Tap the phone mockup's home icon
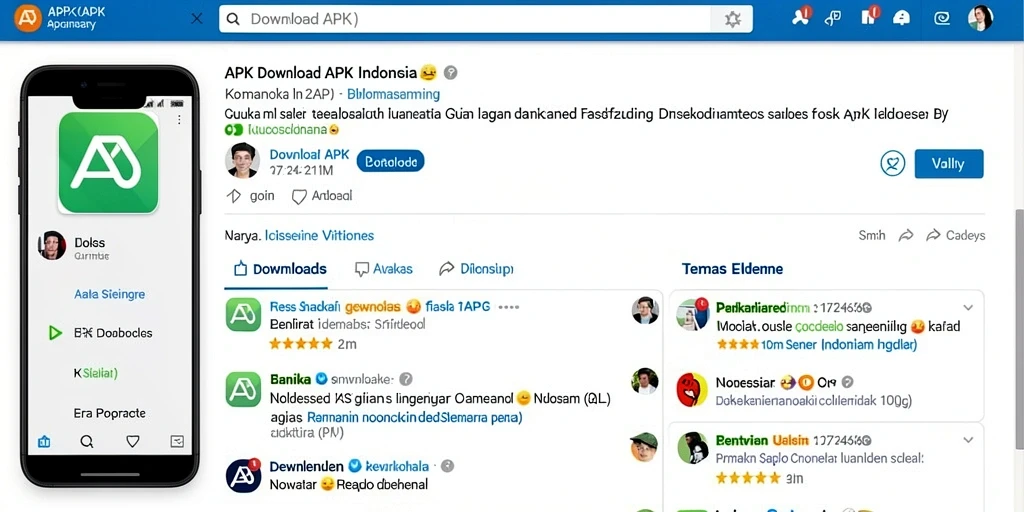This screenshot has height=512, width=1024. 44,442
